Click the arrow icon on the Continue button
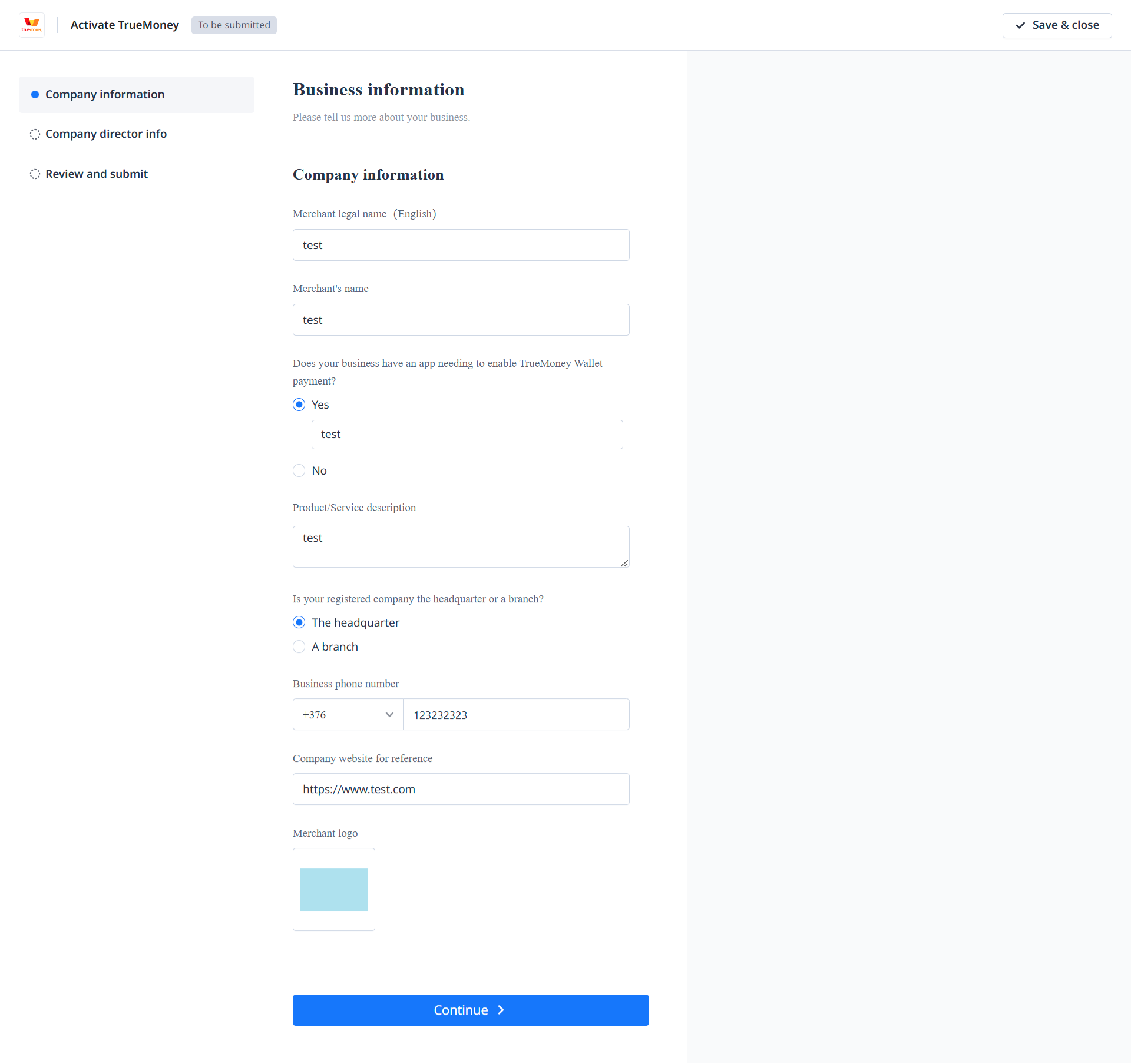This screenshot has height=1064, width=1131. click(x=501, y=1010)
